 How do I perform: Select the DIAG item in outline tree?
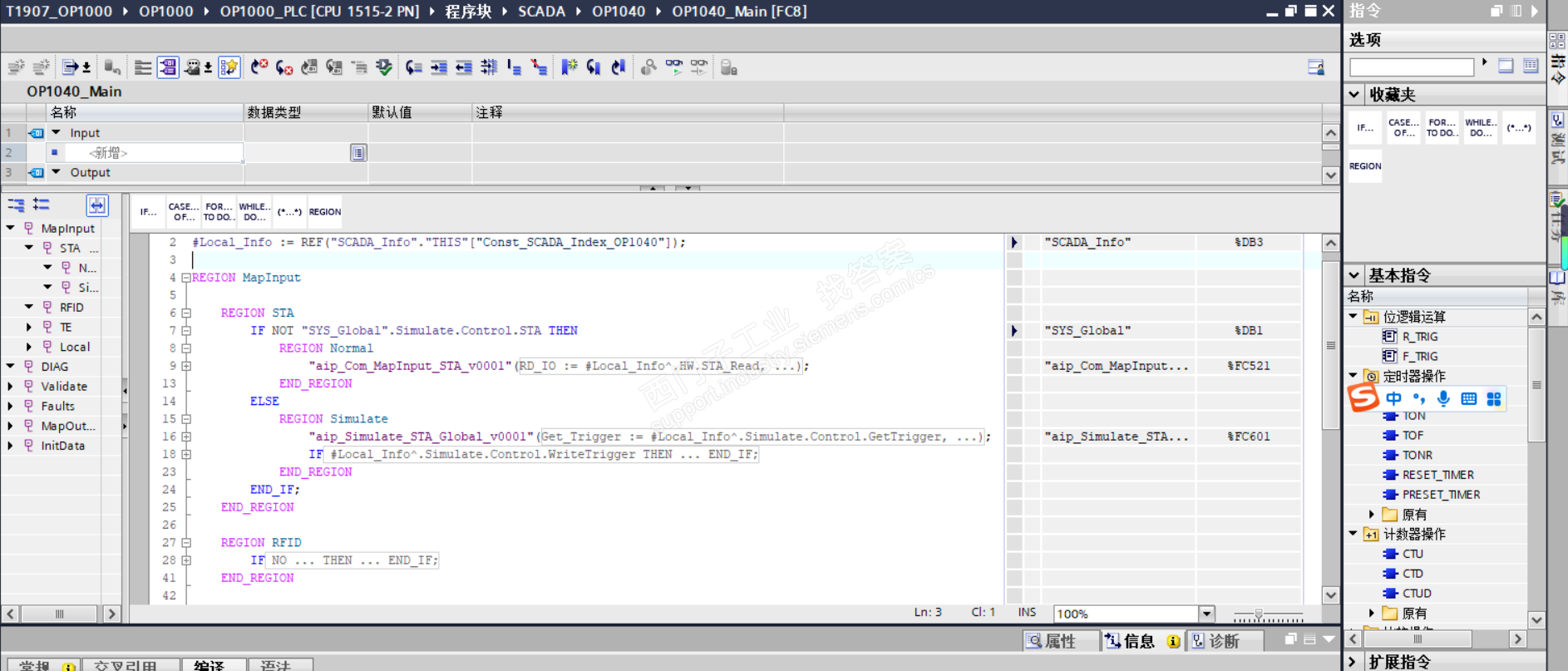tap(54, 367)
